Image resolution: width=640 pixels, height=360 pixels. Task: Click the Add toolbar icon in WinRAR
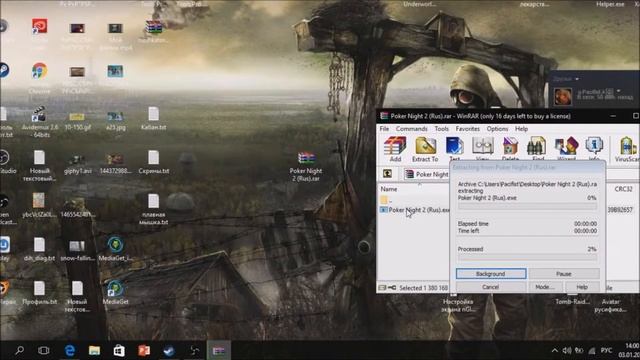click(395, 149)
